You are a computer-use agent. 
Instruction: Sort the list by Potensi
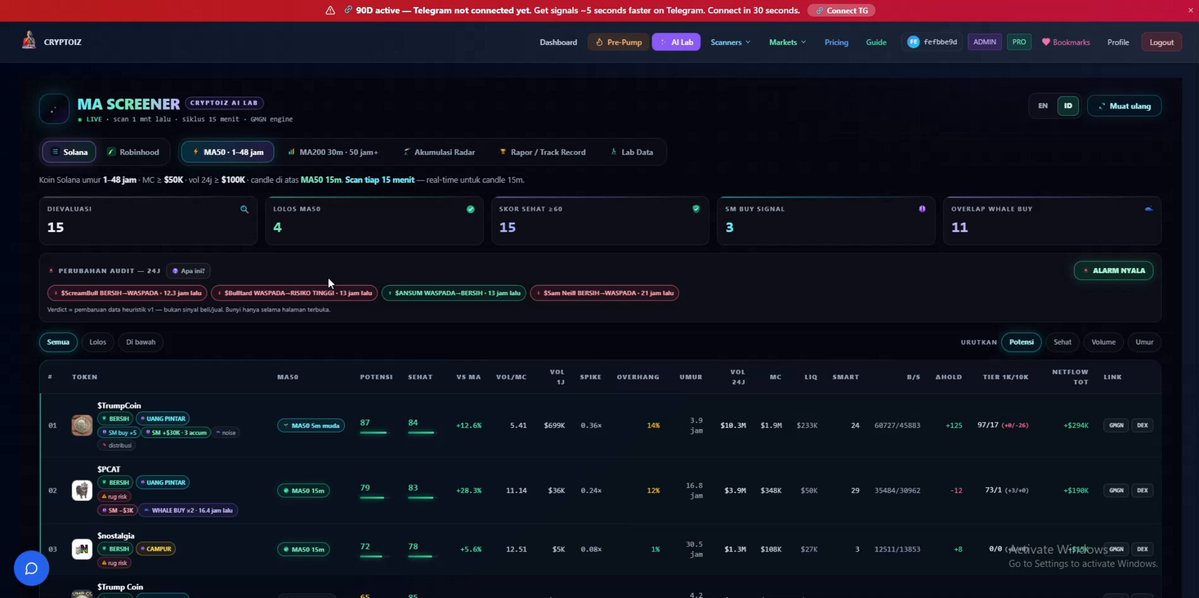point(1022,342)
